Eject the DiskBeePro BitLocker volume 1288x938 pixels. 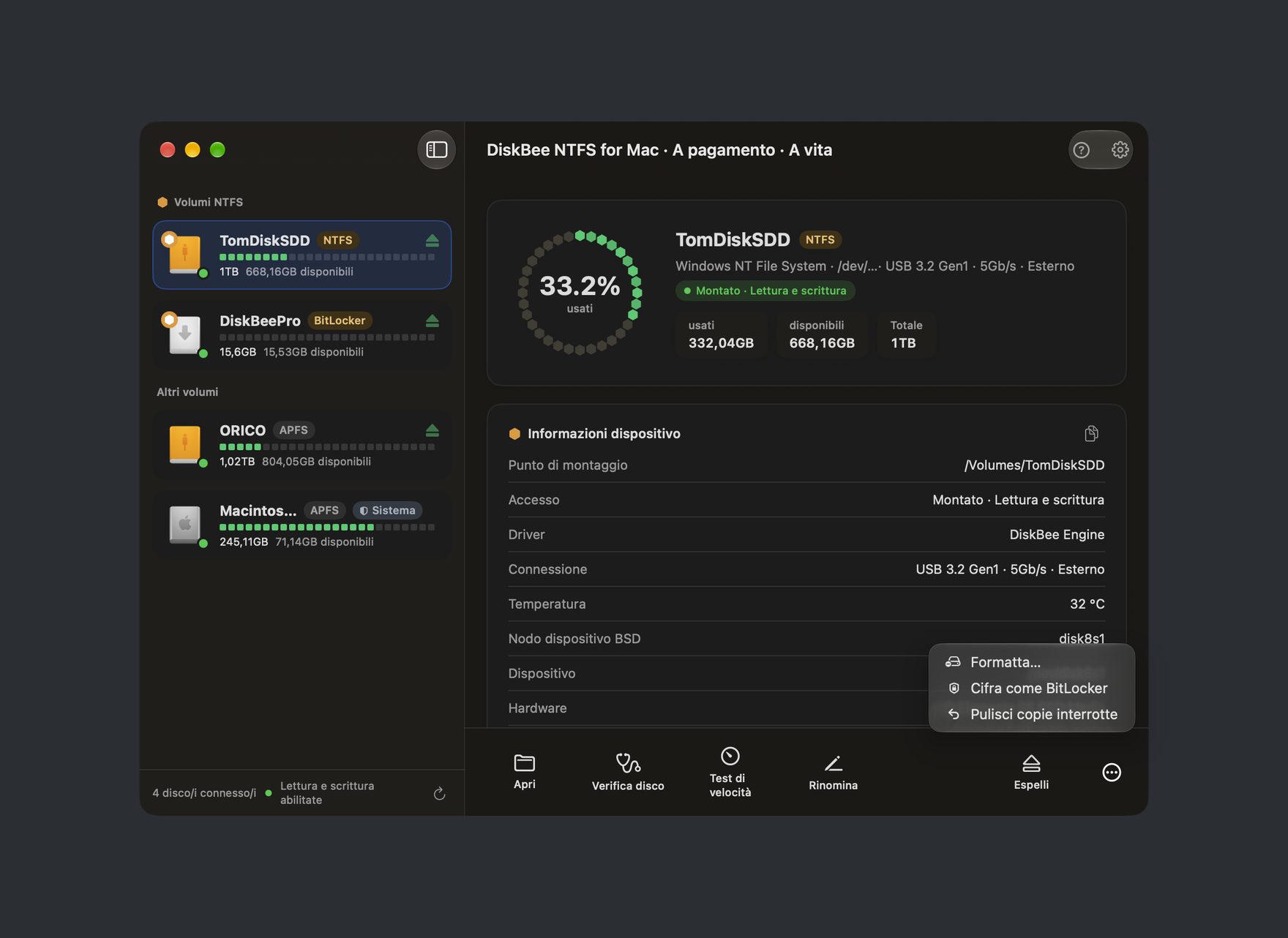[x=432, y=321]
